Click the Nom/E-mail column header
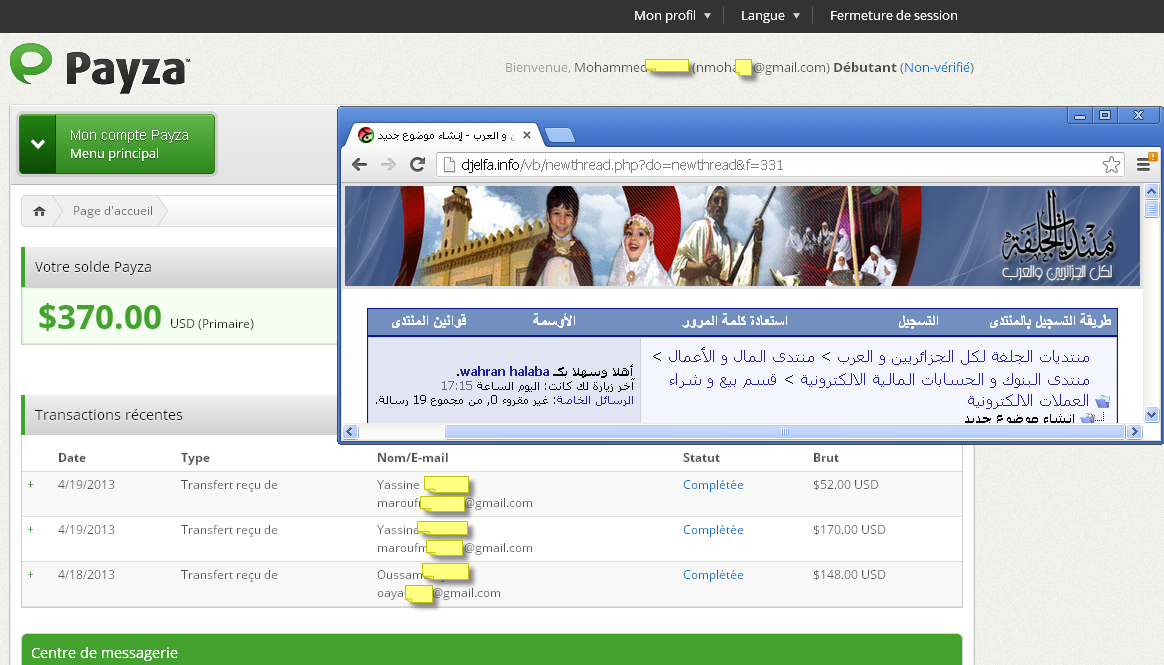 tap(413, 458)
